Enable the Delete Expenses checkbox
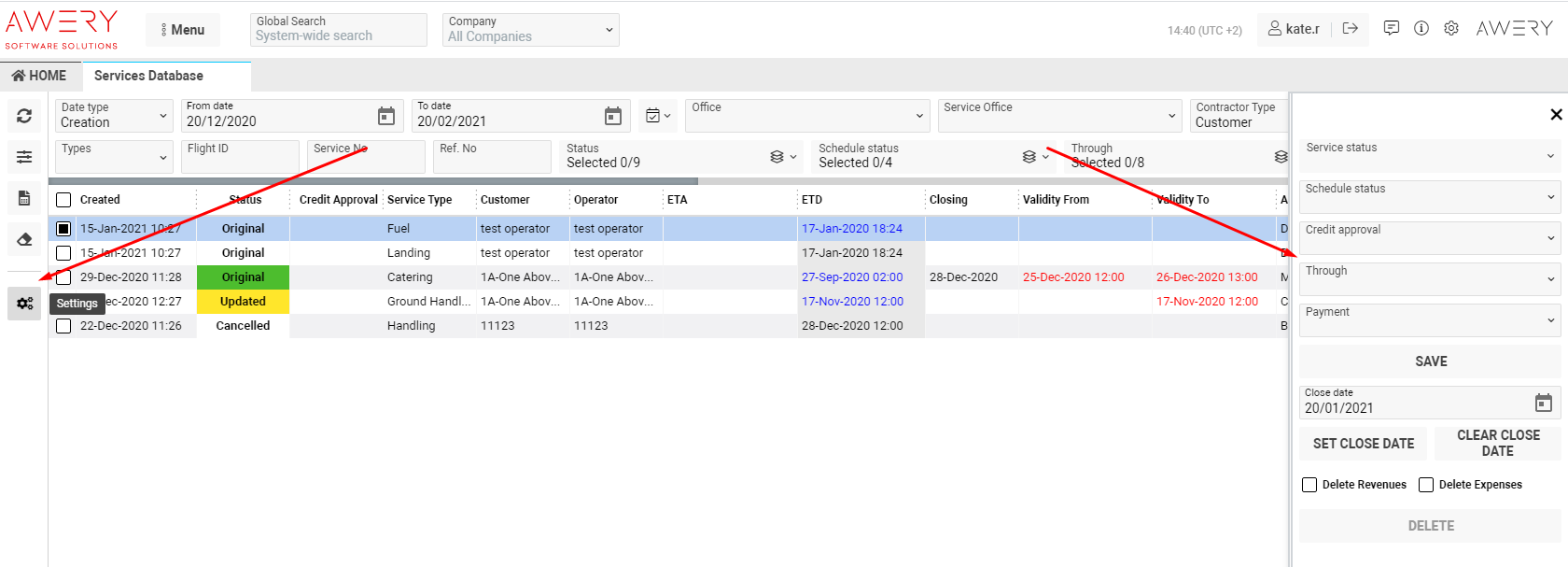 pos(1426,485)
